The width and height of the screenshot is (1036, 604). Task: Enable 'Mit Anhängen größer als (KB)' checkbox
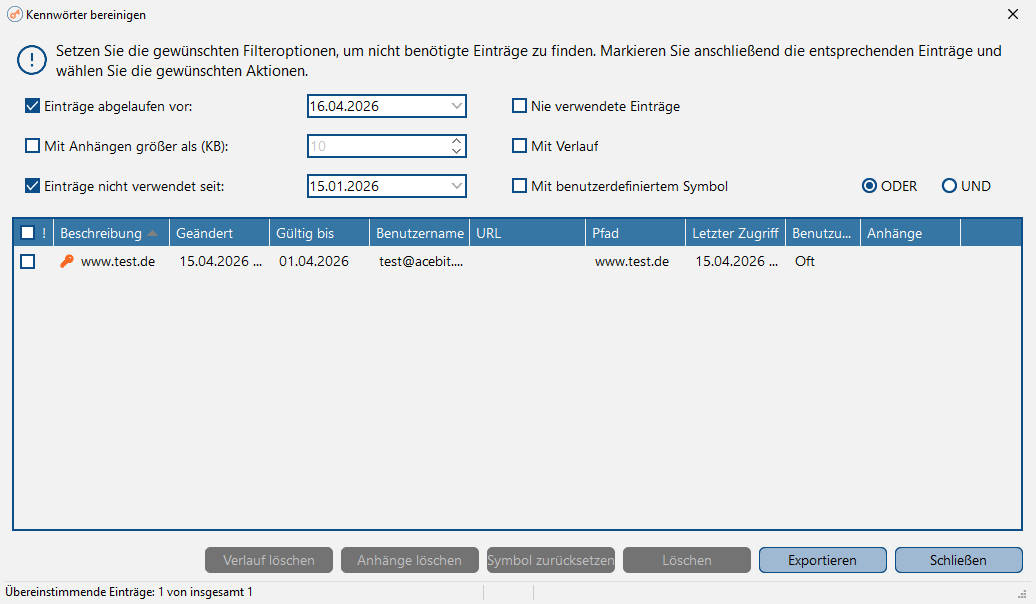[32, 146]
